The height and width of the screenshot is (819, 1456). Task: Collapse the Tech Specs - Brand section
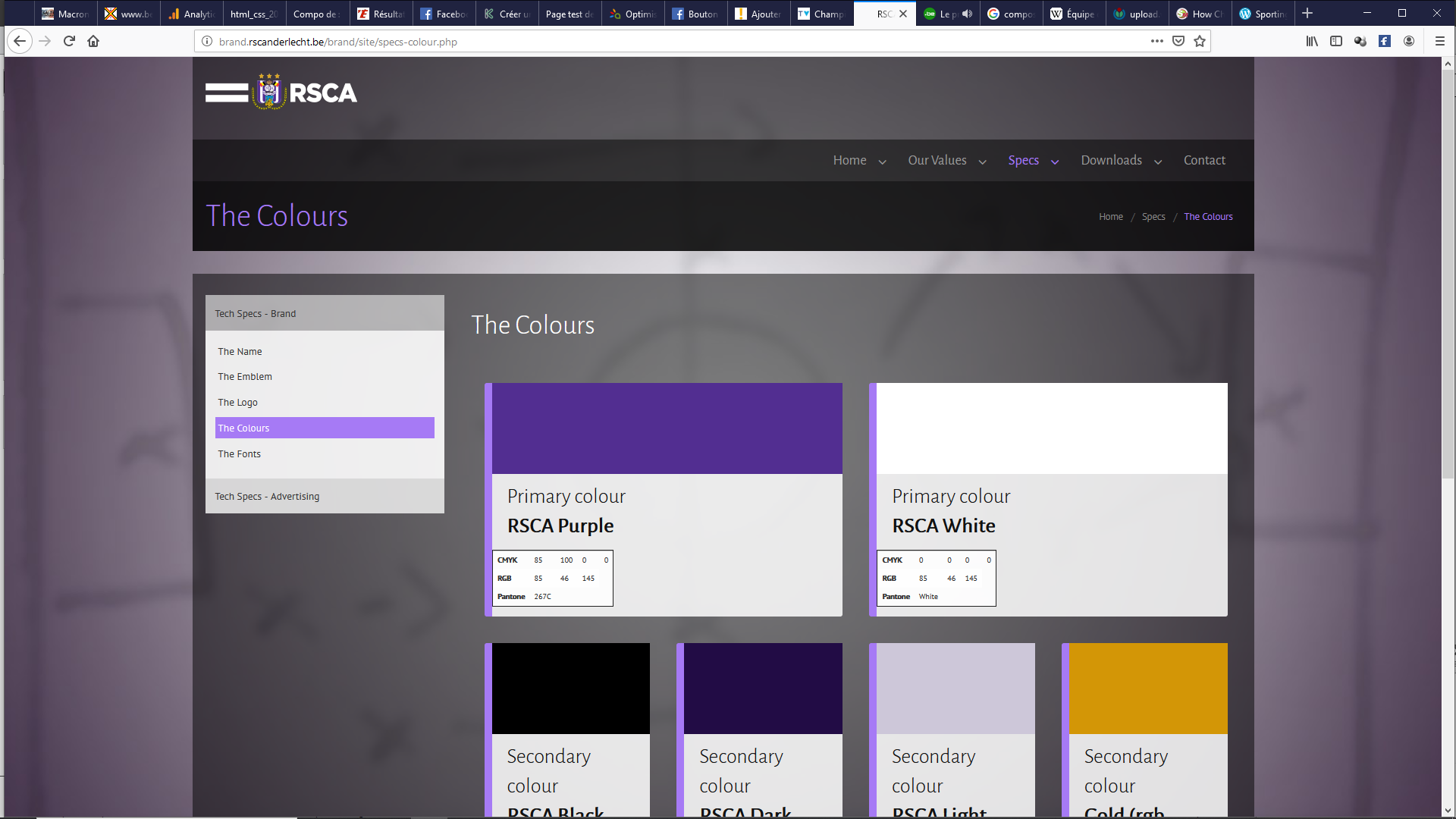coord(325,313)
